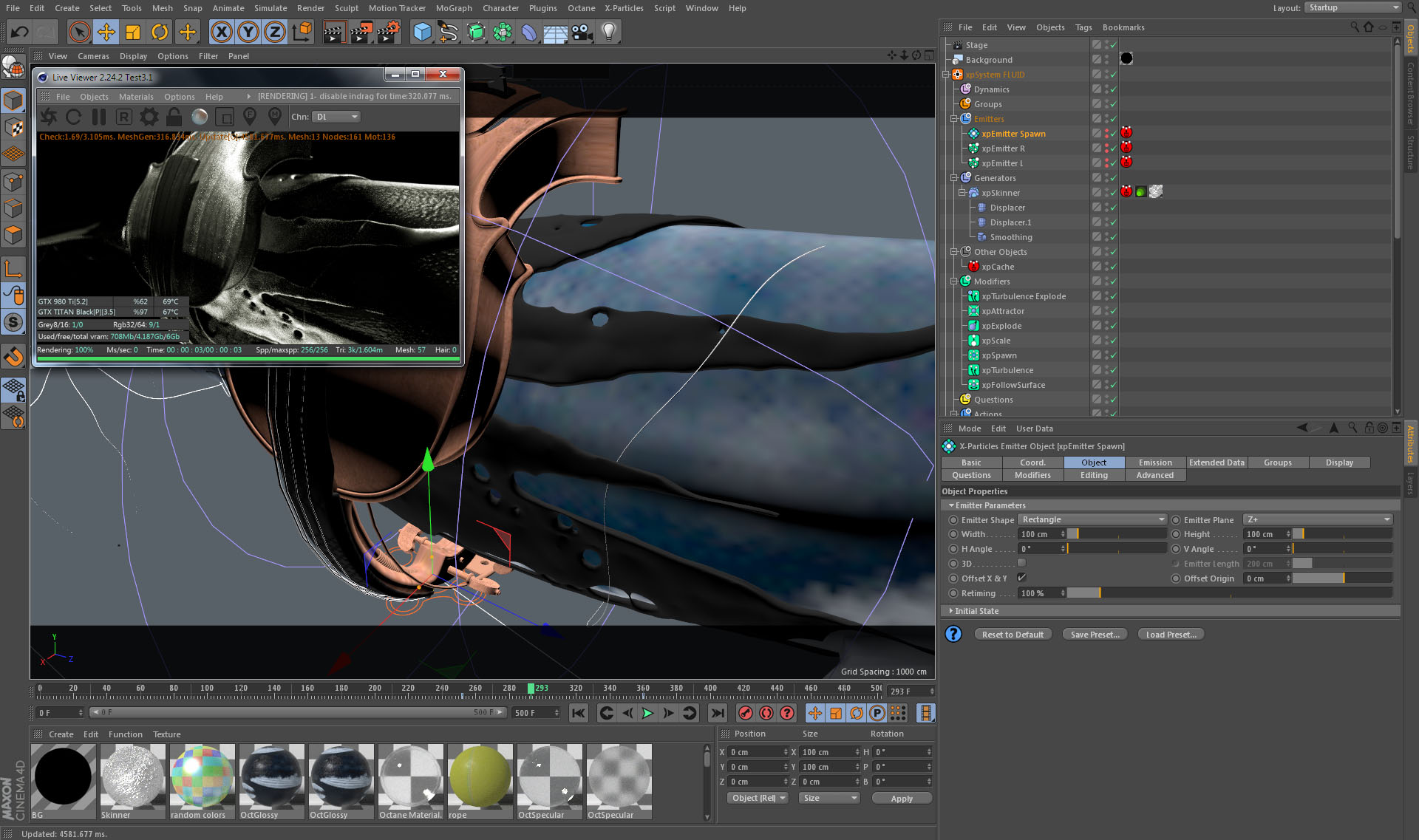Image resolution: width=1419 pixels, height=840 pixels.
Task: Pause the Live Viewer render
Action: tap(99, 117)
